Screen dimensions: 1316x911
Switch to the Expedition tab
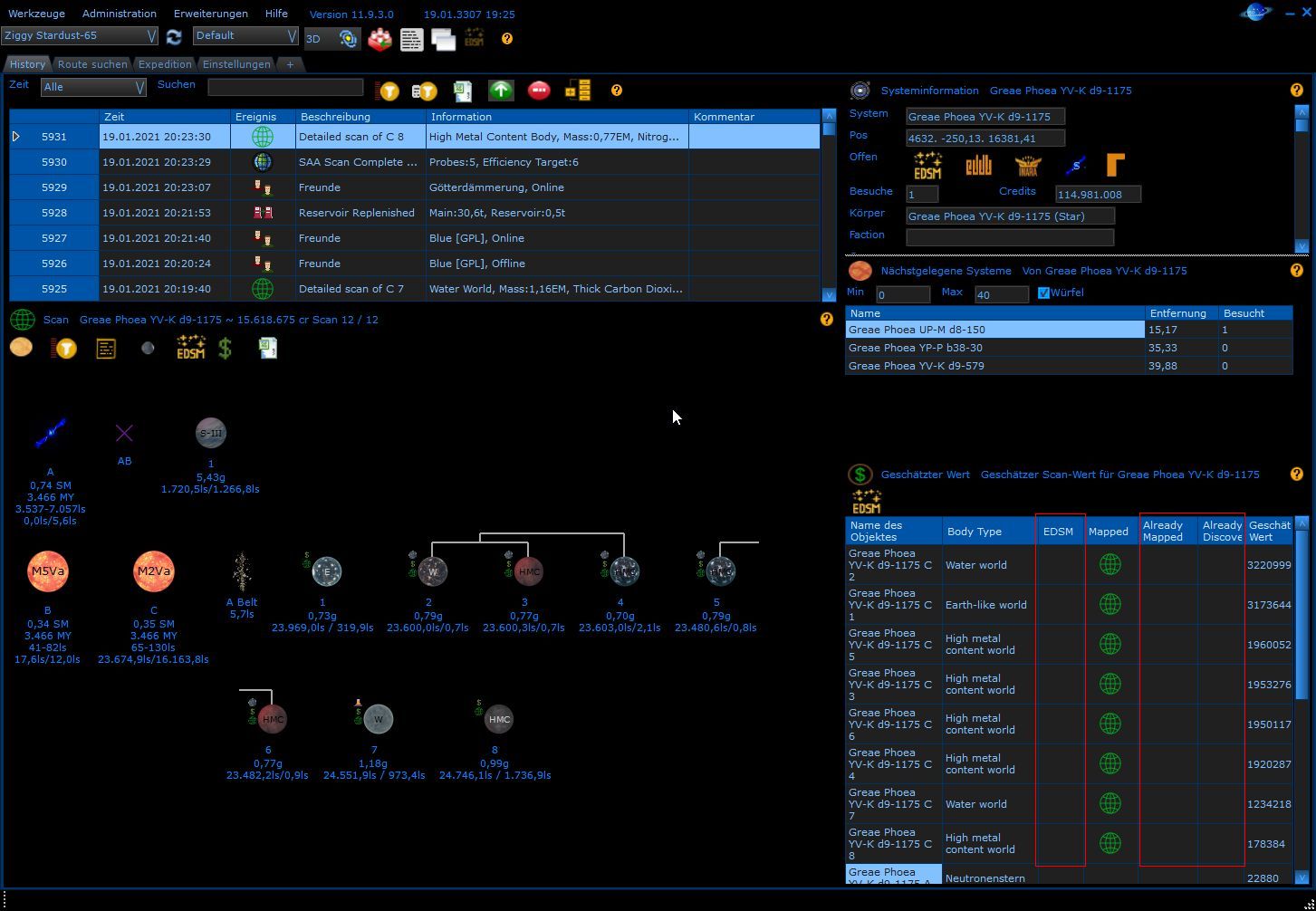pos(165,64)
